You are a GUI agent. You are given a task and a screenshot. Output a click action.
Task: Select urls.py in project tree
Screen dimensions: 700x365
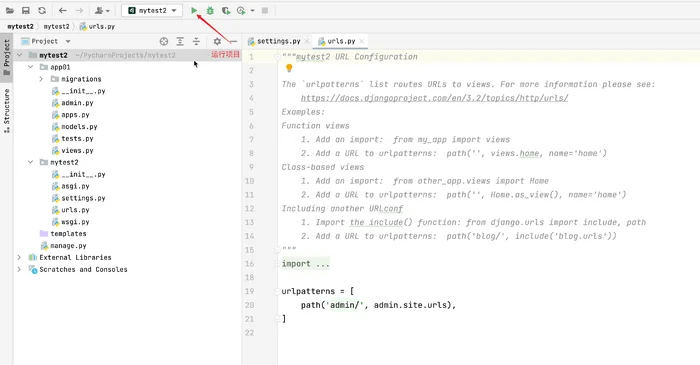point(71,210)
